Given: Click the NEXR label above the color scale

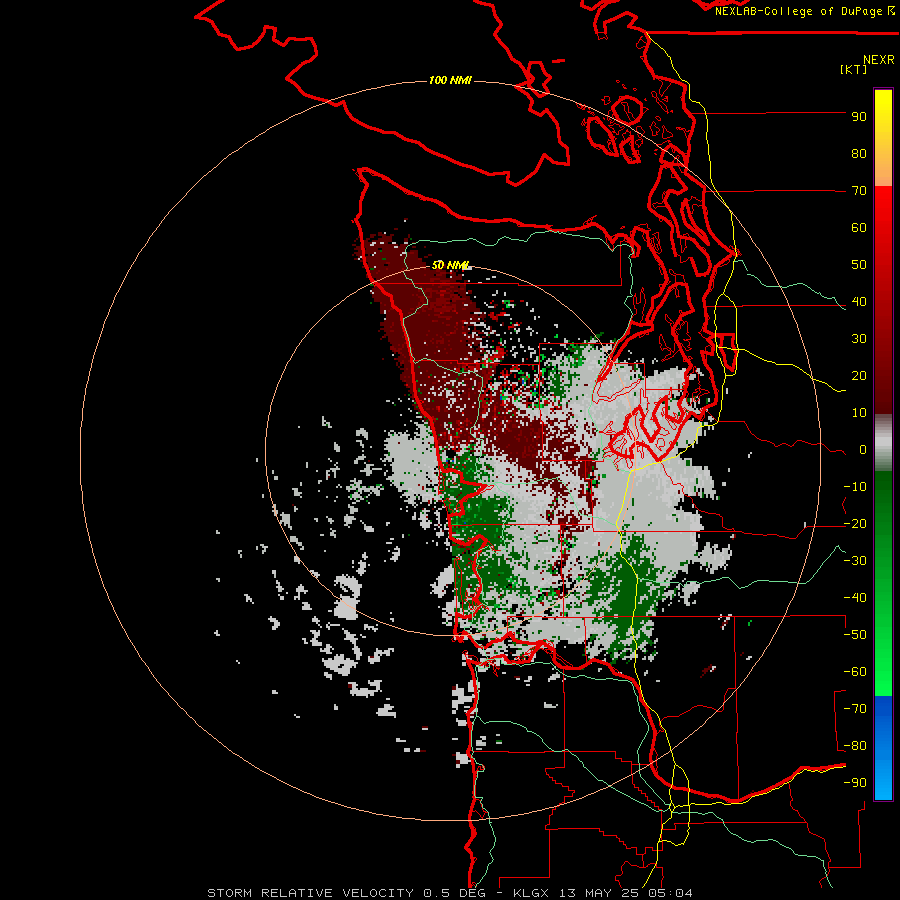Looking at the screenshot, I should coord(878,60).
